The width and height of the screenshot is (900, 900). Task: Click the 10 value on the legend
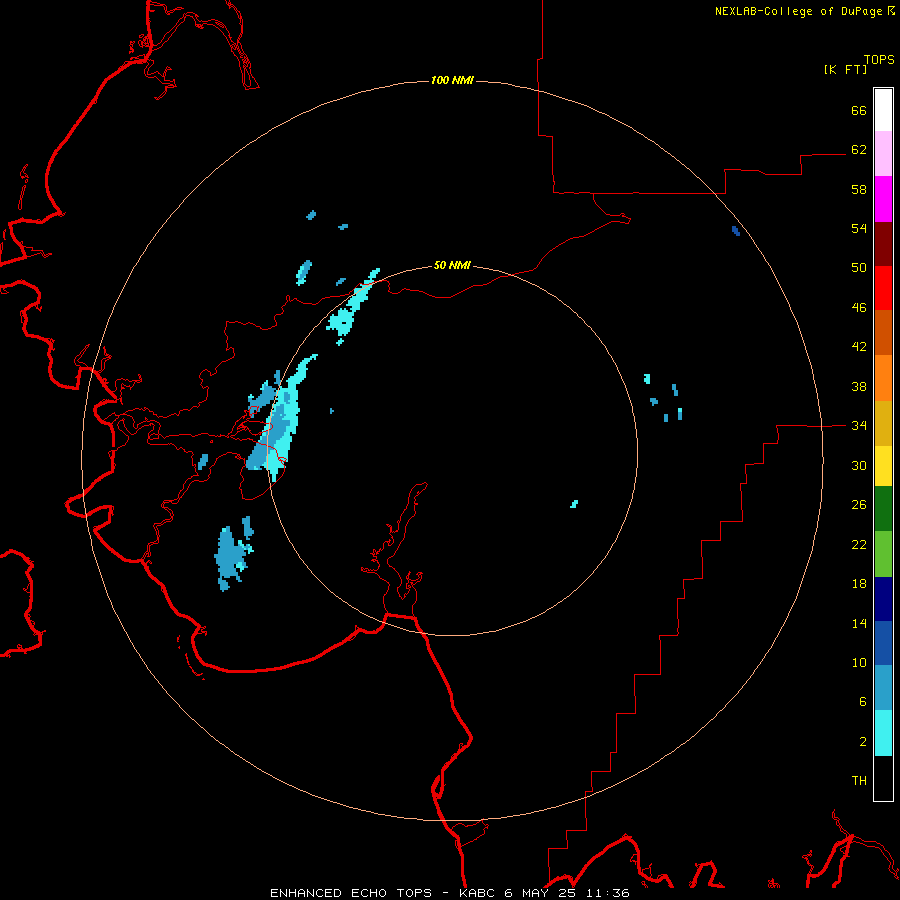pyautogui.click(x=859, y=663)
